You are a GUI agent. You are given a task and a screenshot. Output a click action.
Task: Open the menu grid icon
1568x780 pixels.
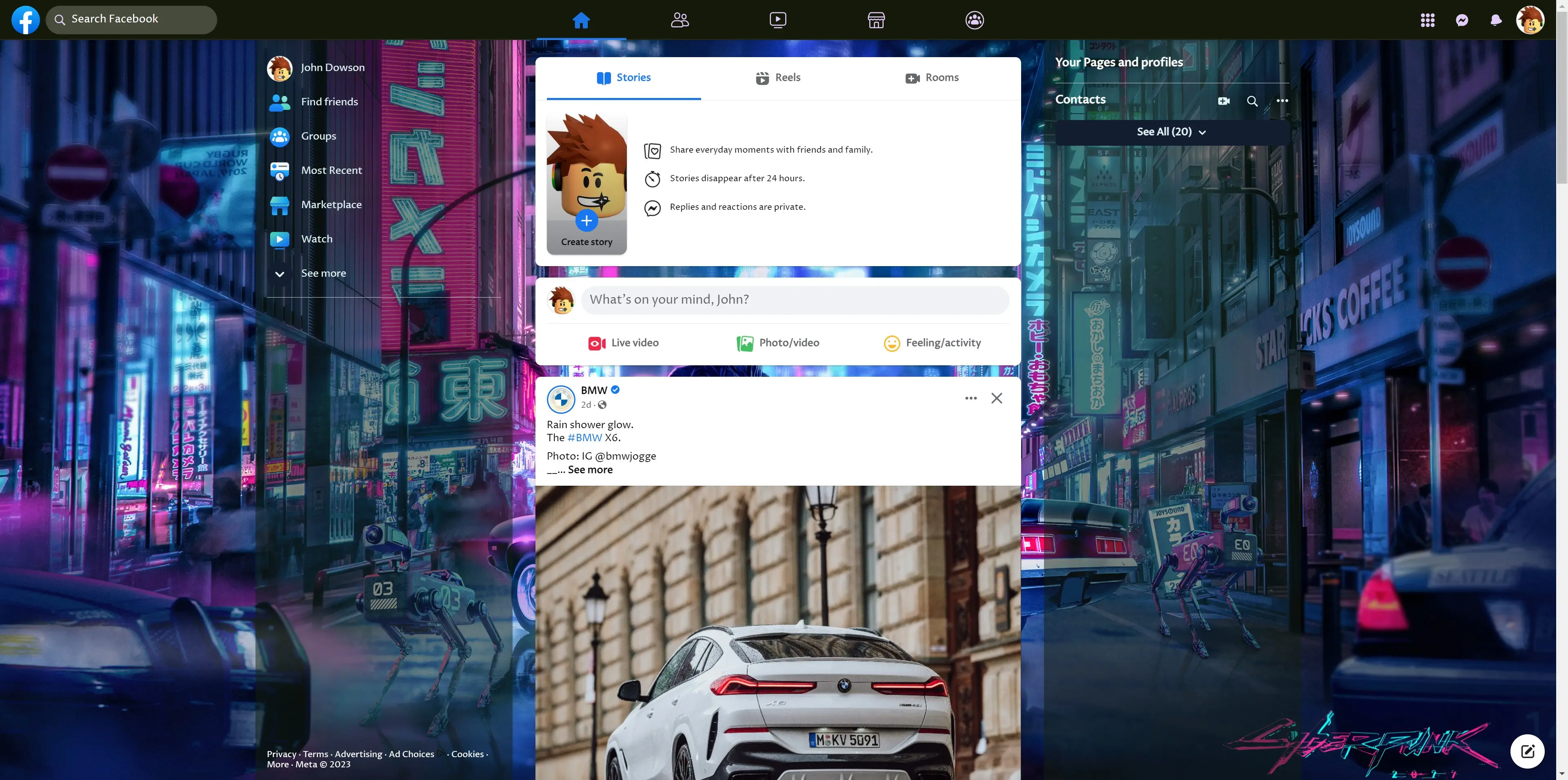pyautogui.click(x=1427, y=20)
